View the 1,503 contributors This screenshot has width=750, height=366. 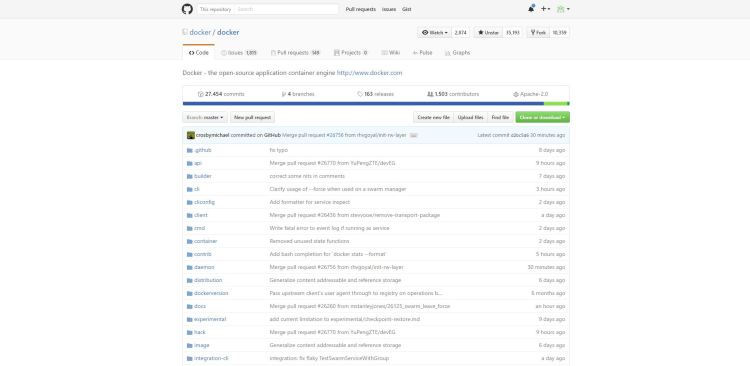tap(453, 94)
